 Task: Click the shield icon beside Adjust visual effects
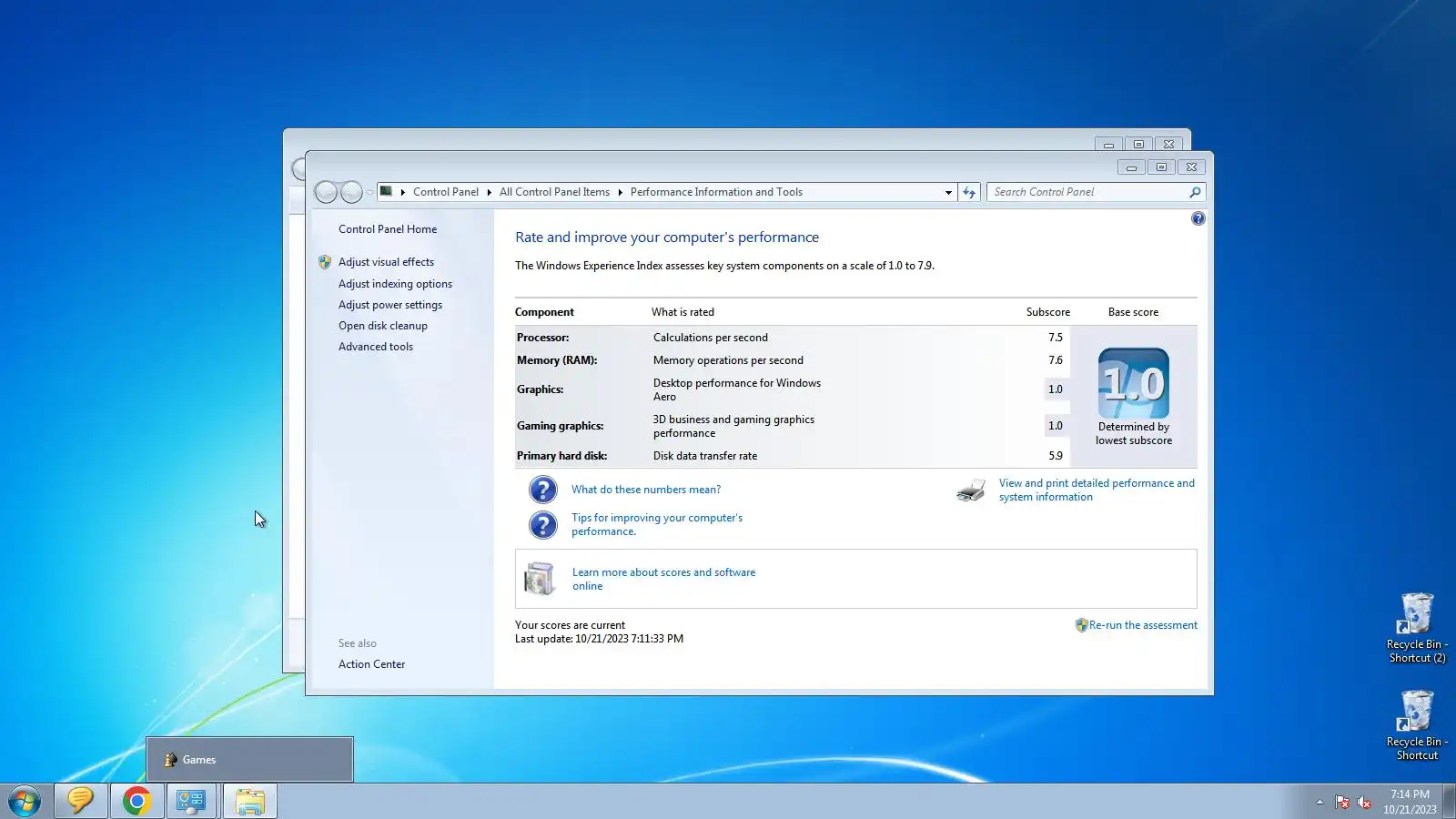(325, 262)
